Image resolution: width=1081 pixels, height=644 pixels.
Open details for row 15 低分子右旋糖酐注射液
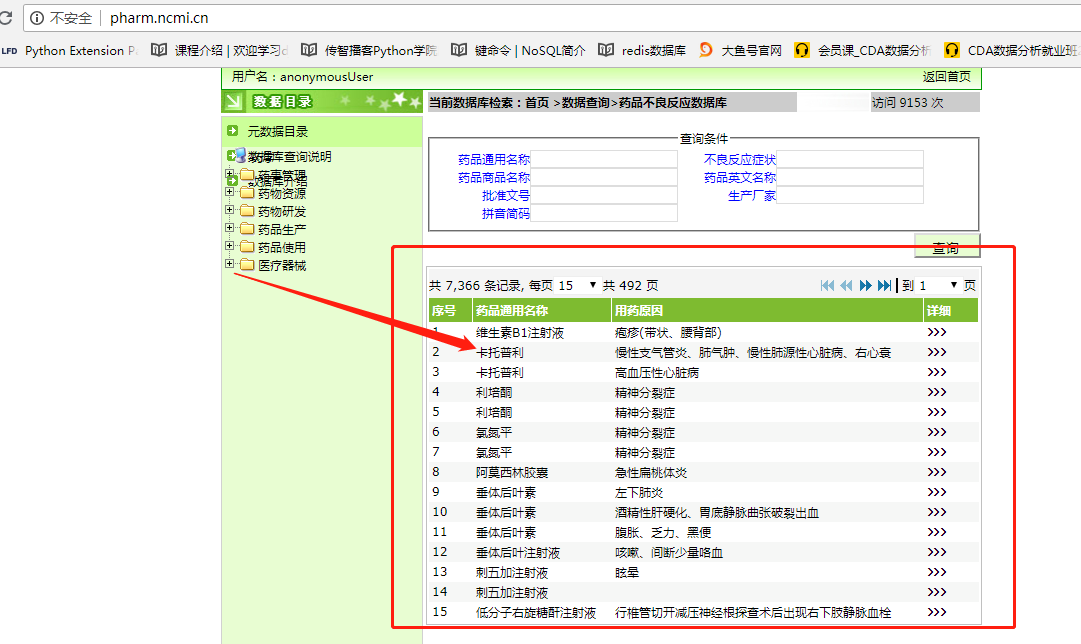pyautogui.click(x=937, y=612)
